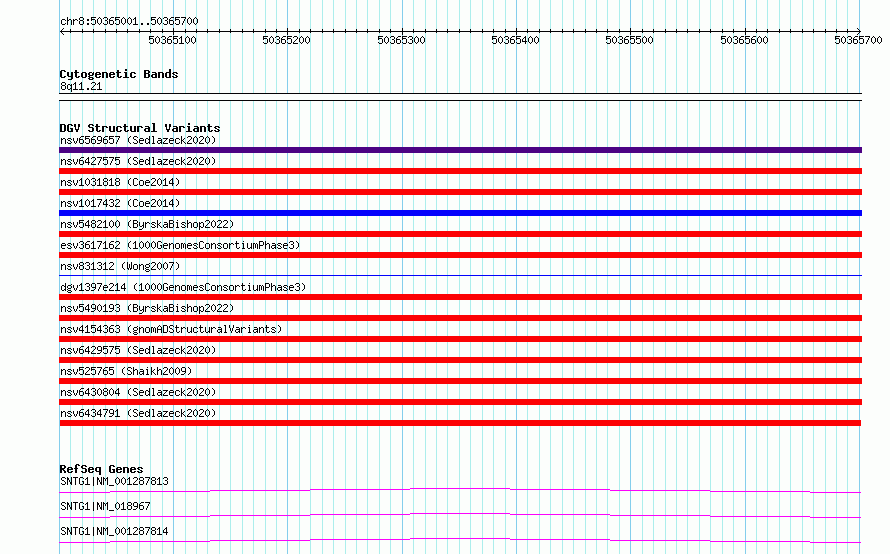This screenshot has width=890, height=554.
Task: Click the chr8:50365001..50365700 region label
Action: click(129, 21)
